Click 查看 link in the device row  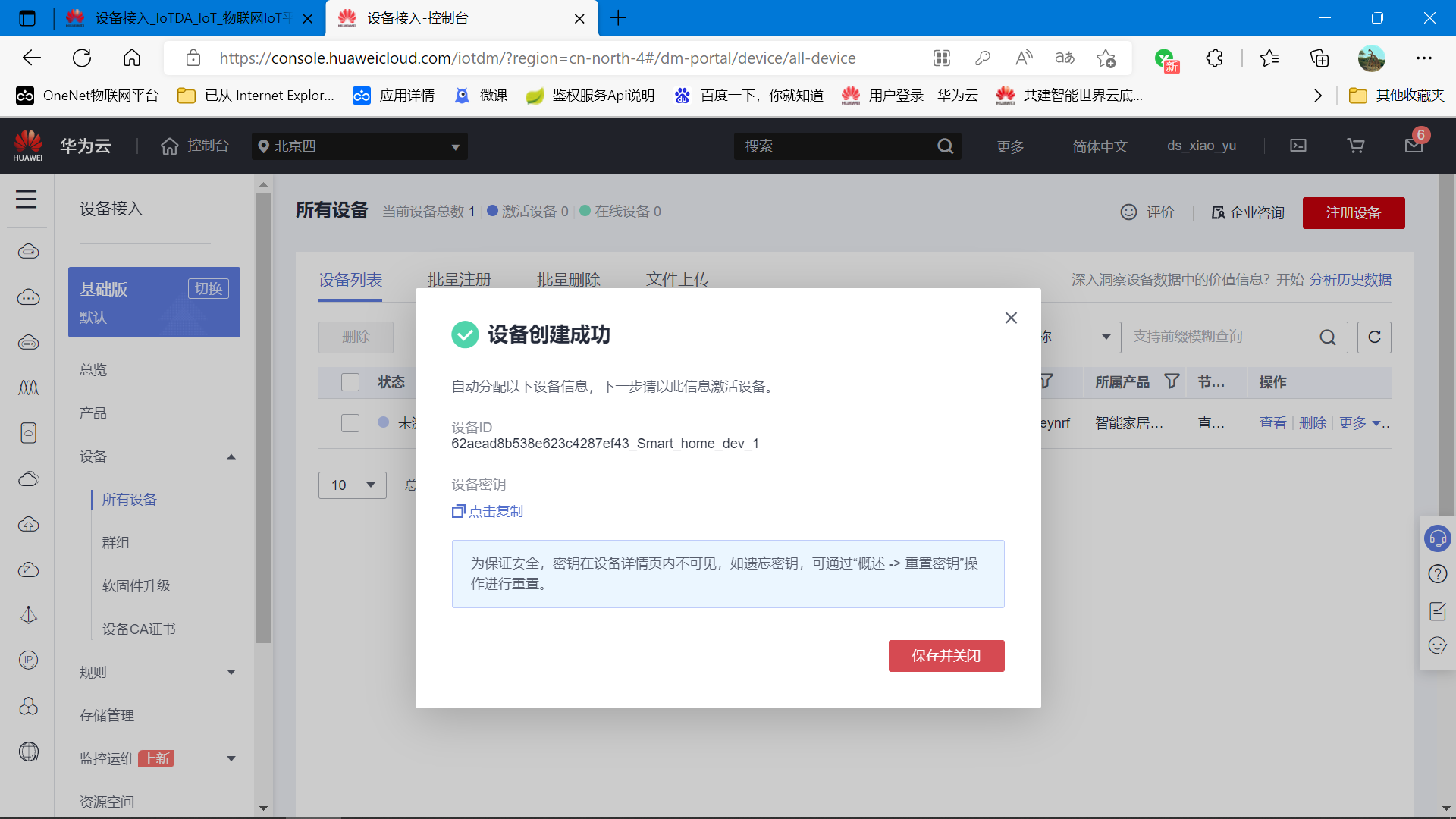(x=1272, y=423)
